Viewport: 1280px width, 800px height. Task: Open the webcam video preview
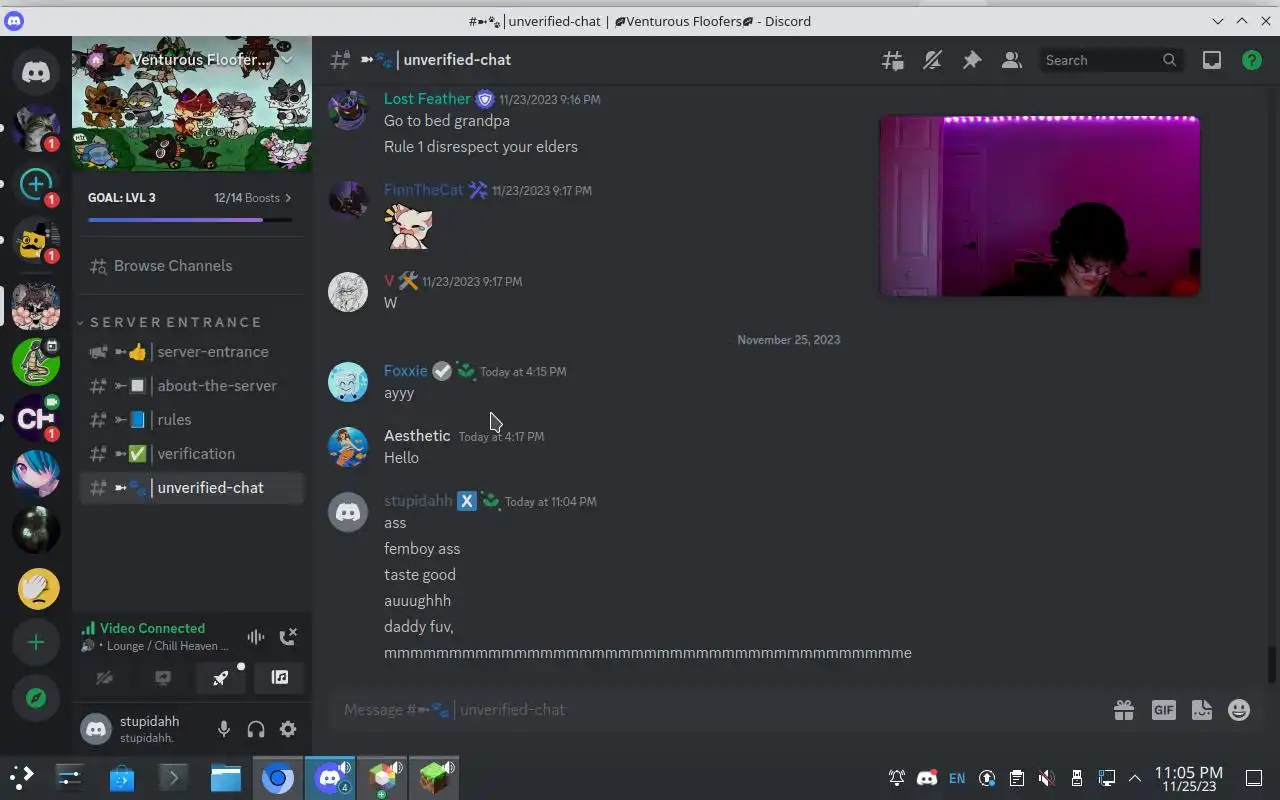(x=1039, y=206)
